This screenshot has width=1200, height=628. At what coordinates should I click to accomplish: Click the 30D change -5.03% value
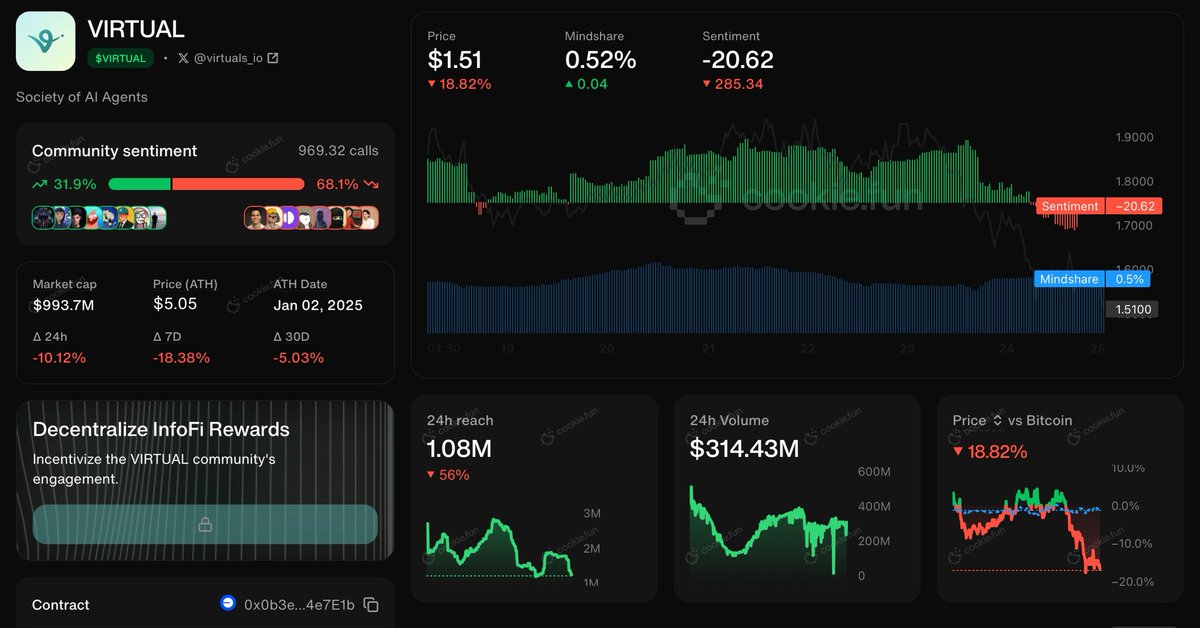click(299, 357)
